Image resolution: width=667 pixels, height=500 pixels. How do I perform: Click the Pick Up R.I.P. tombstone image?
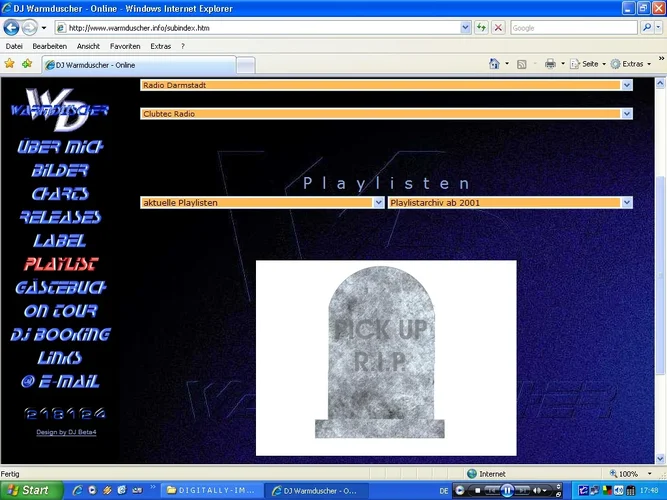tap(386, 358)
